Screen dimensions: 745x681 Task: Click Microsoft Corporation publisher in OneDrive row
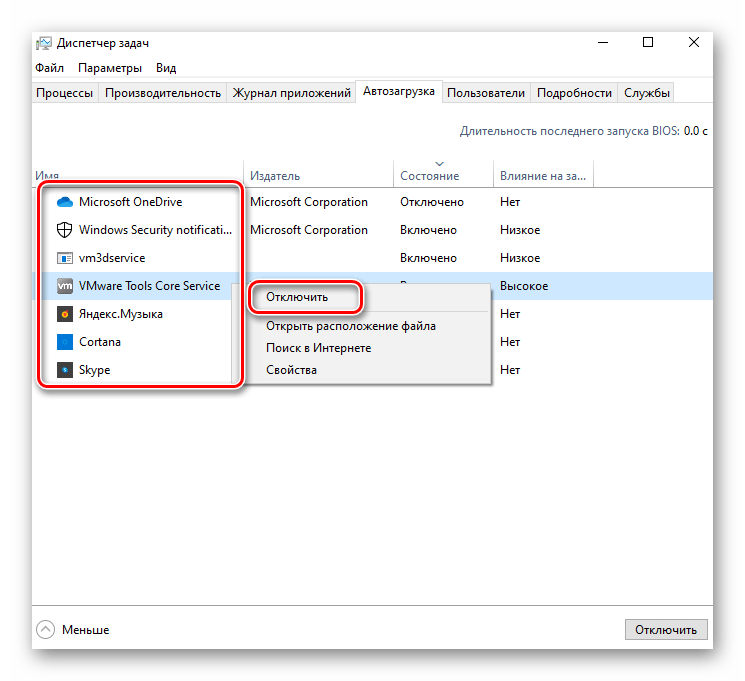309,202
